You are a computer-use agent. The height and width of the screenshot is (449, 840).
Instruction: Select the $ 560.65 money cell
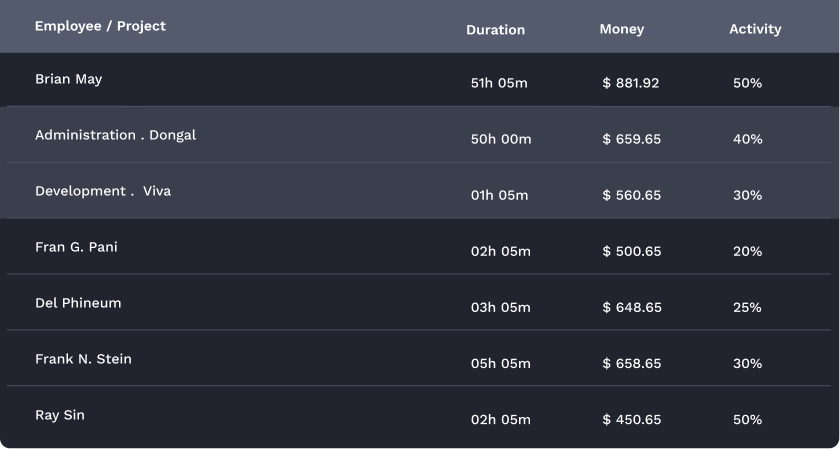pos(632,195)
